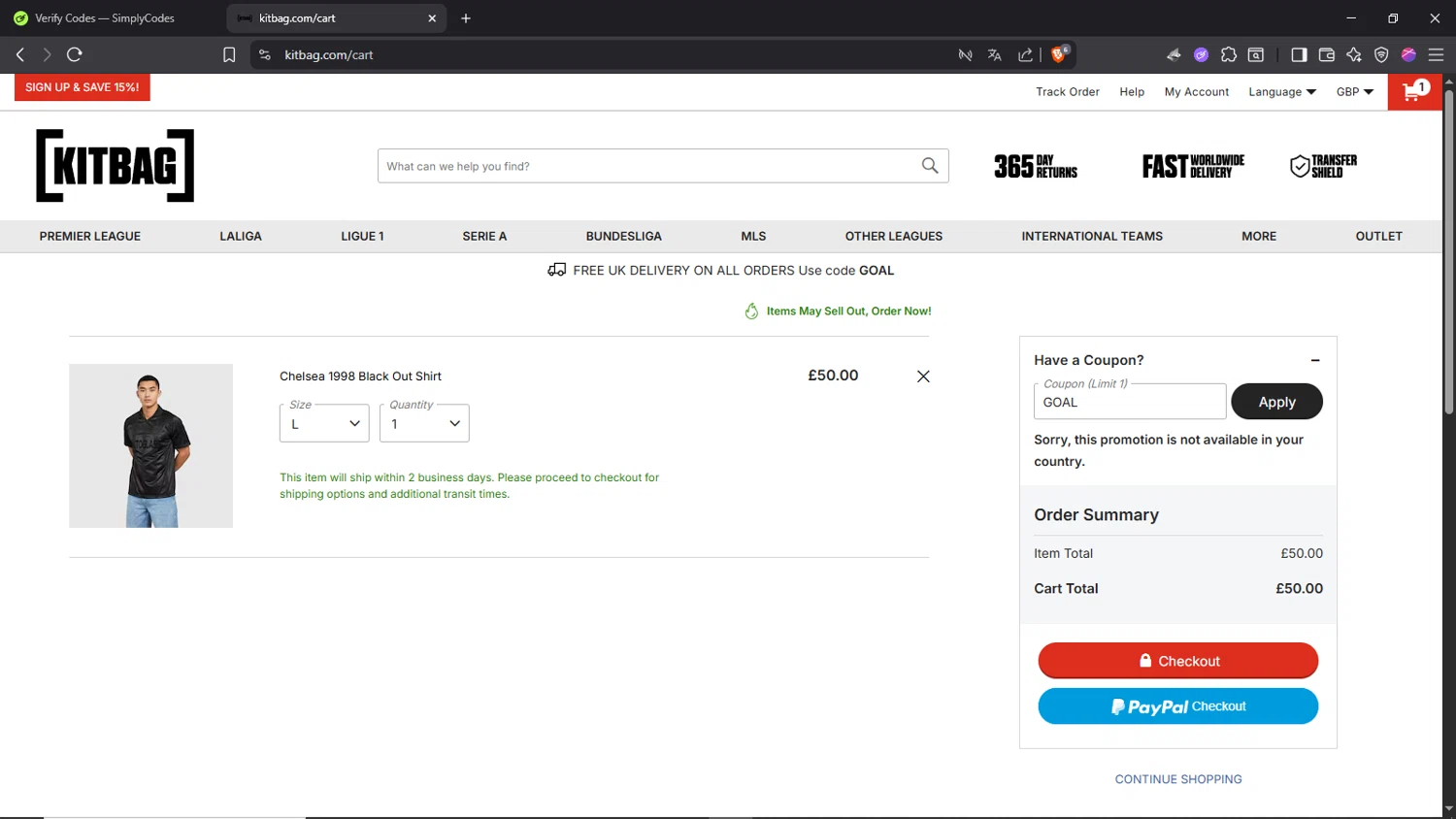Open the Language dropdown
This screenshot has width=1456, height=819.
pos(1281,92)
